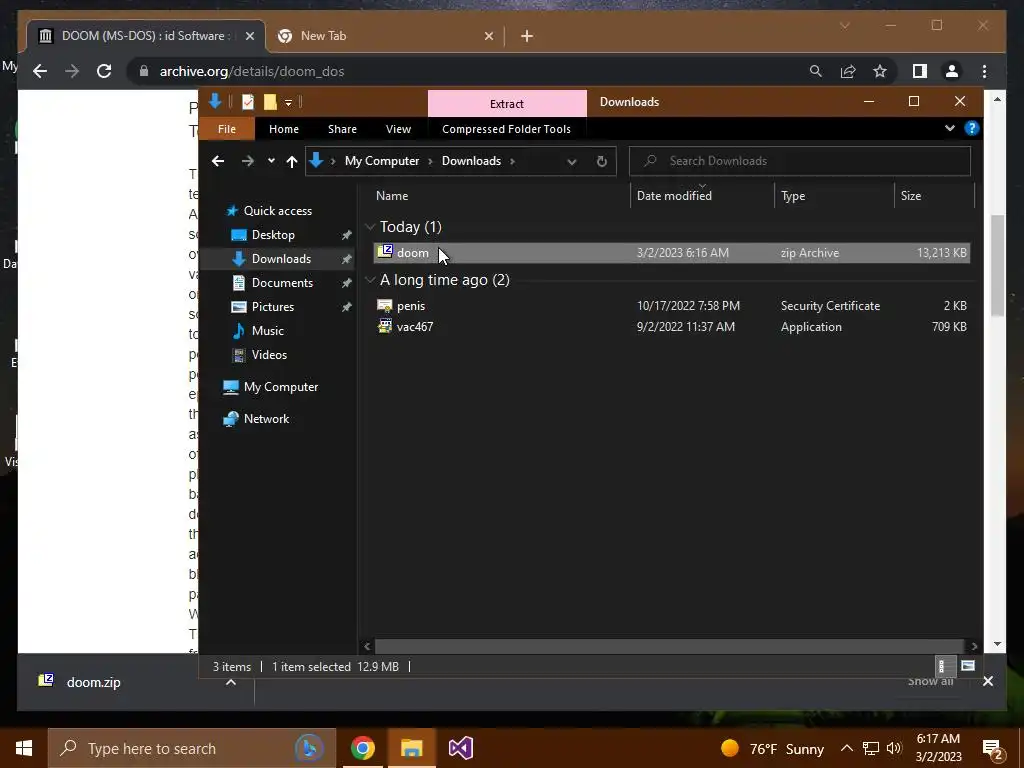Image resolution: width=1024 pixels, height=768 pixels.
Task: Switch to the New Tab tab in Chrome
Action: [385, 36]
